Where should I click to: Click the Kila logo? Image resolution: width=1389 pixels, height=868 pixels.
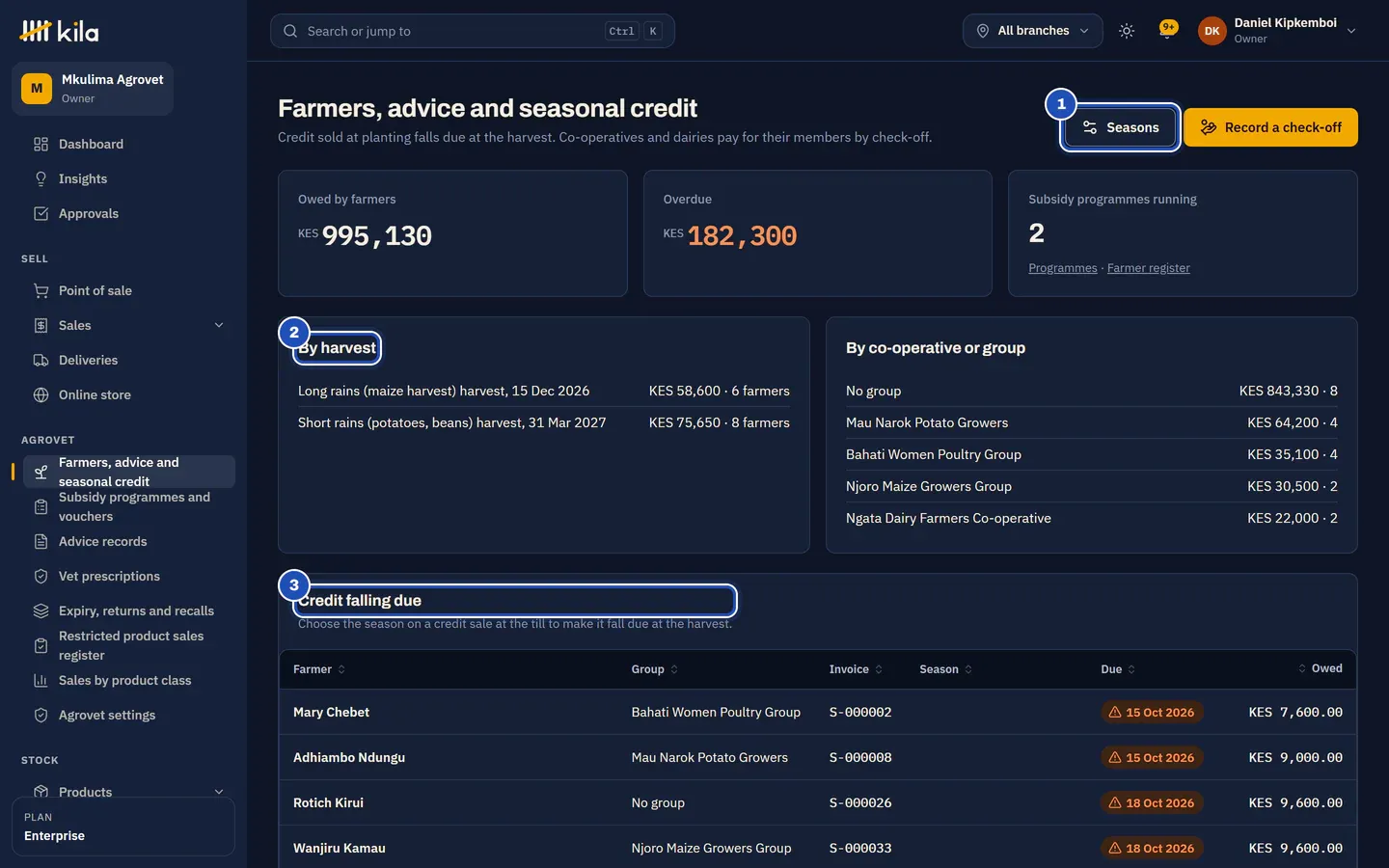[59, 31]
